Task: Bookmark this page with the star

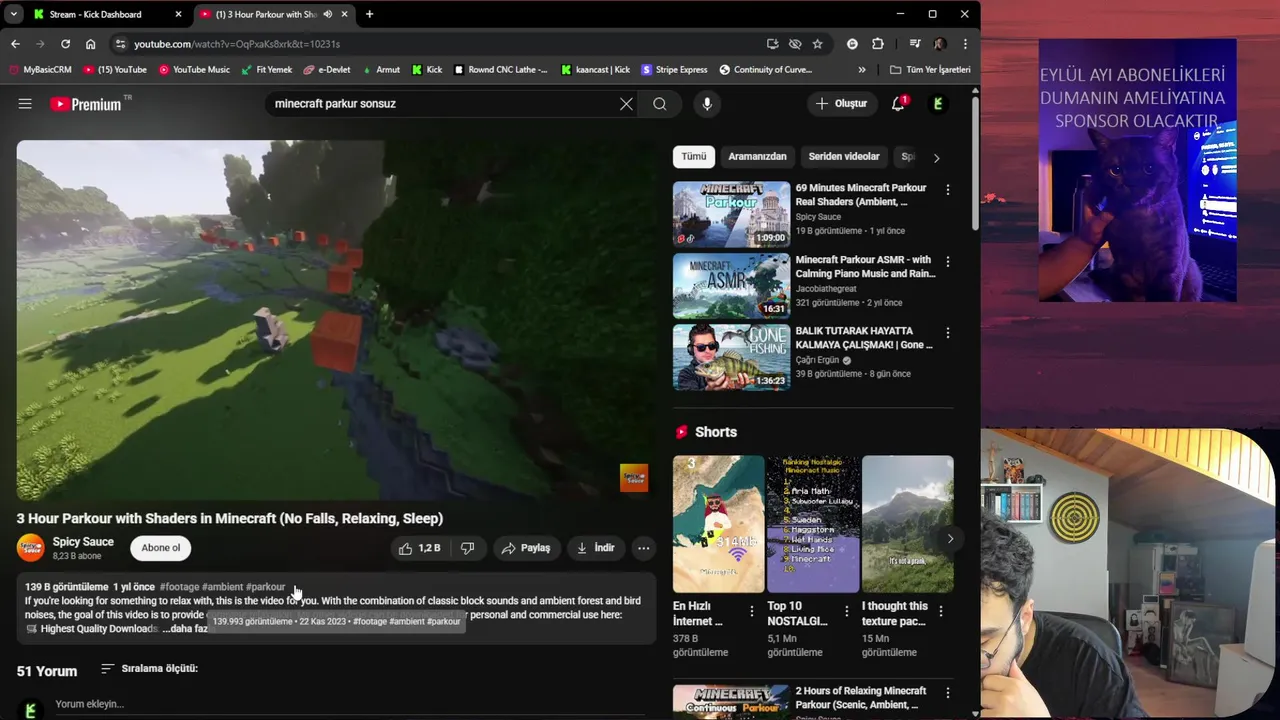Action: pos(817,44)
